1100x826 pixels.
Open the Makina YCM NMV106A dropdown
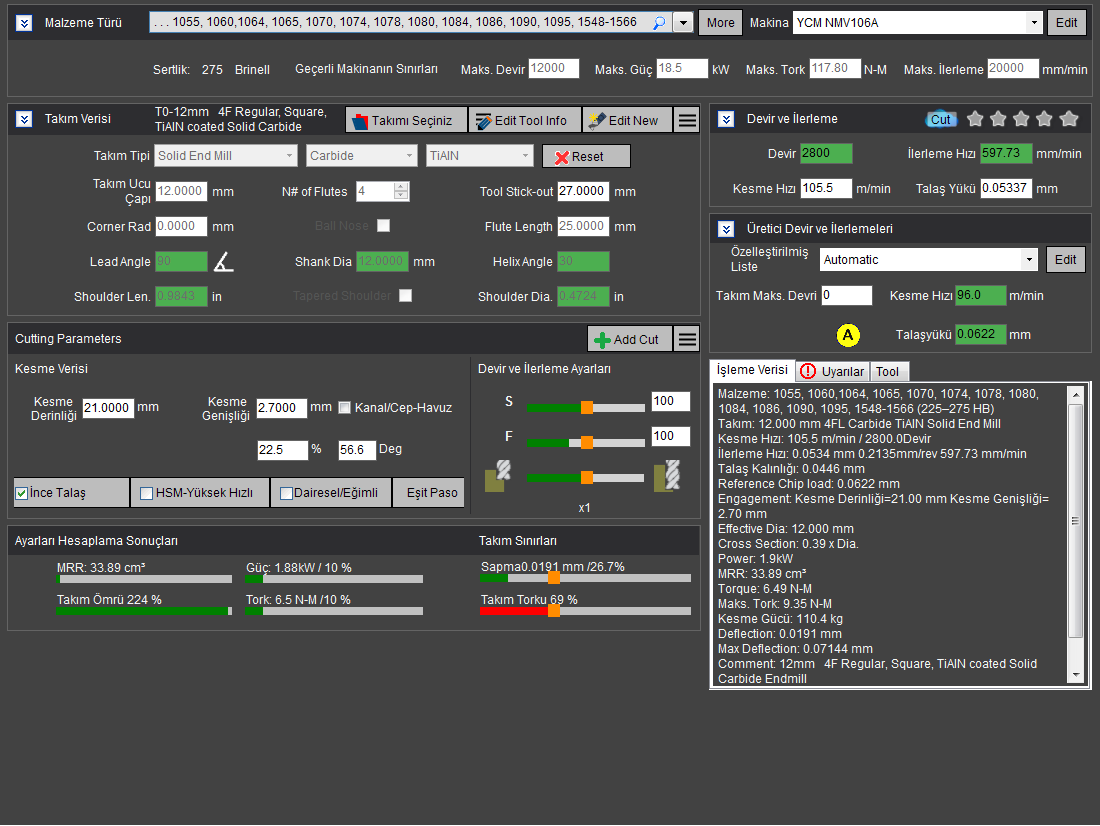pyautogui.click(x=1033, y=22)
